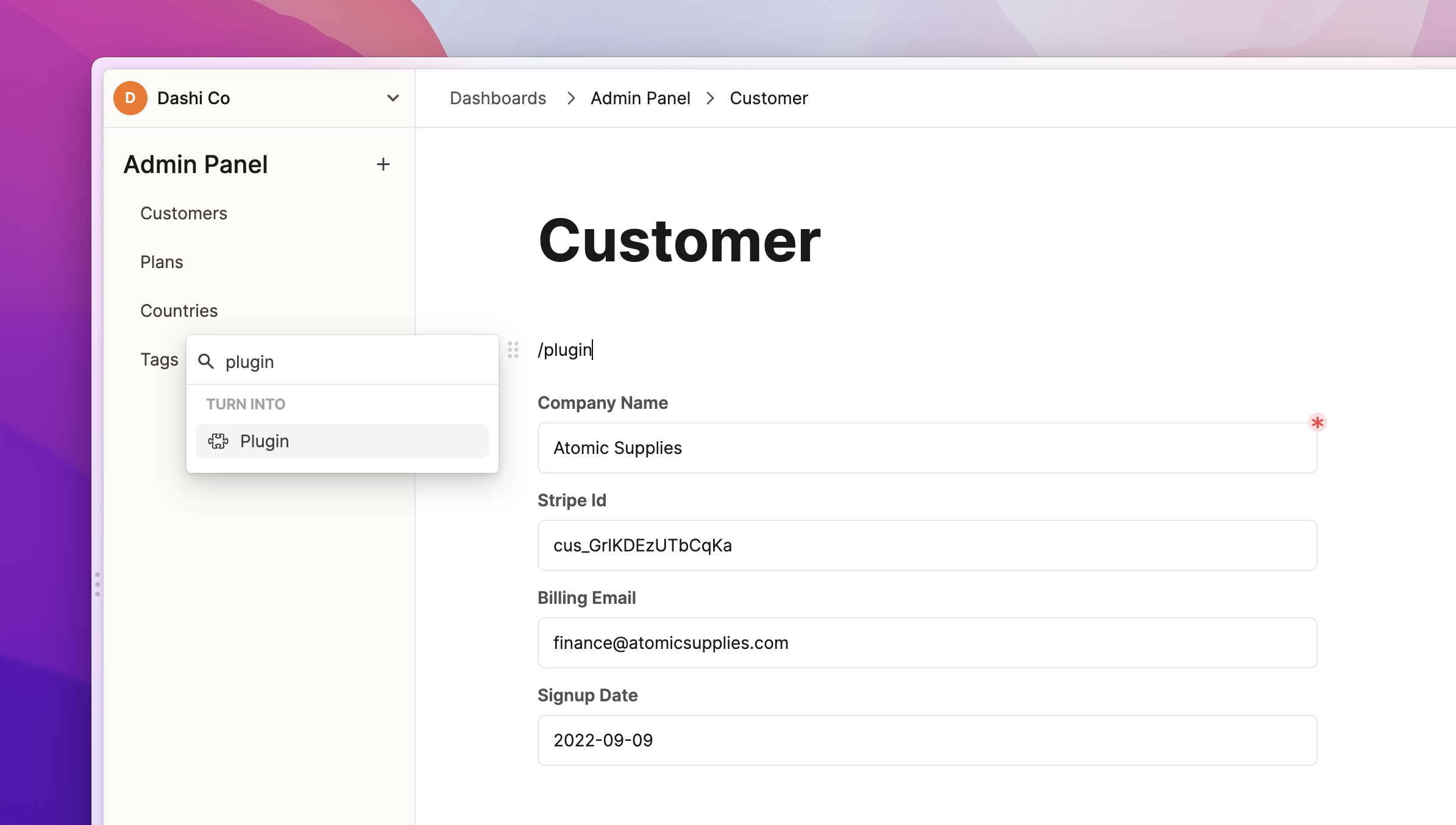Image resolution: width=1456 pixels, height=825 pixels.
Task: Expand the Dashi Co workspace dropdown chevron
Action: click(393, 98)
